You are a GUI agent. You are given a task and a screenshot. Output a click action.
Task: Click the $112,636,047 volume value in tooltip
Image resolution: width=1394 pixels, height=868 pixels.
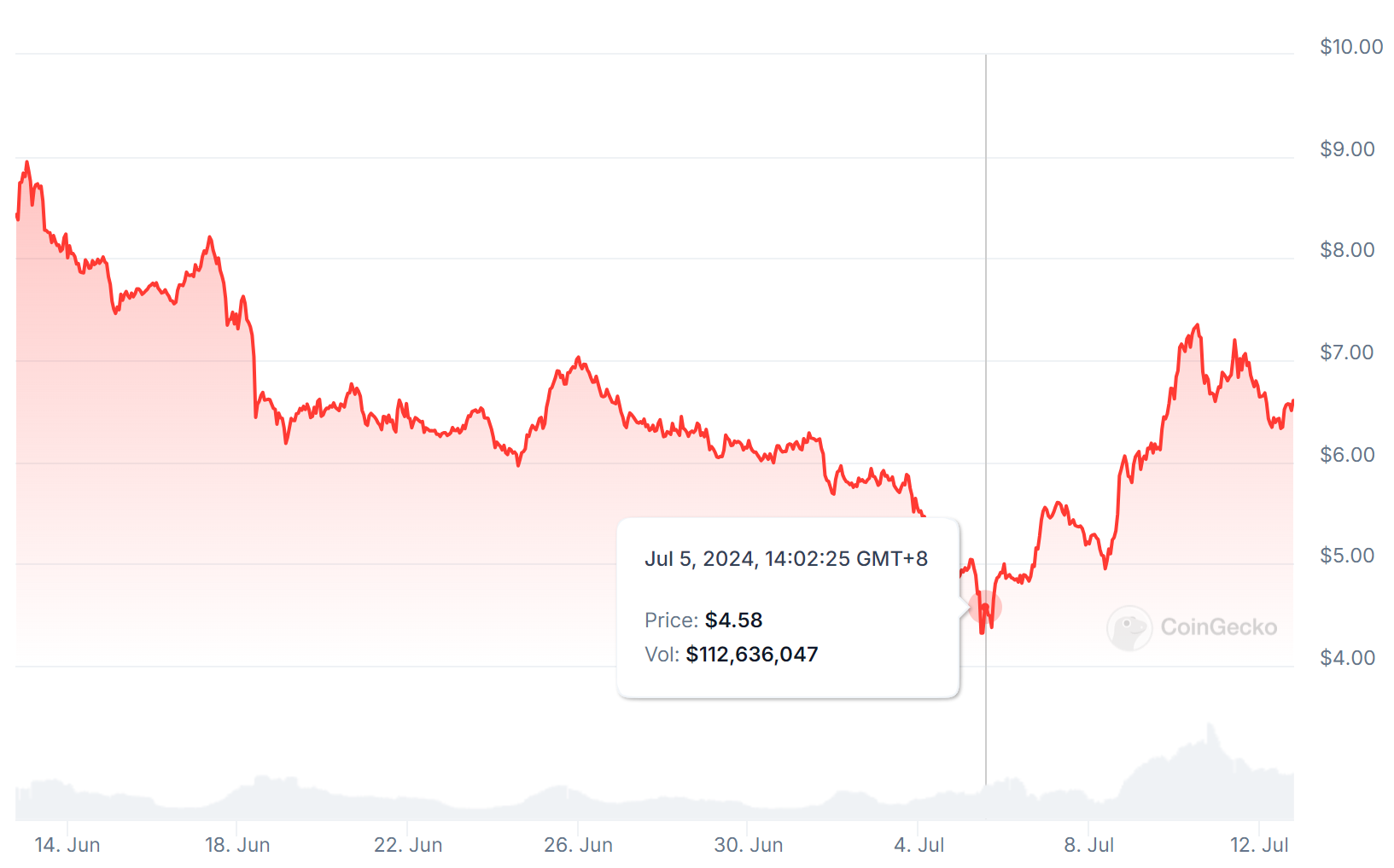point(751,655)
